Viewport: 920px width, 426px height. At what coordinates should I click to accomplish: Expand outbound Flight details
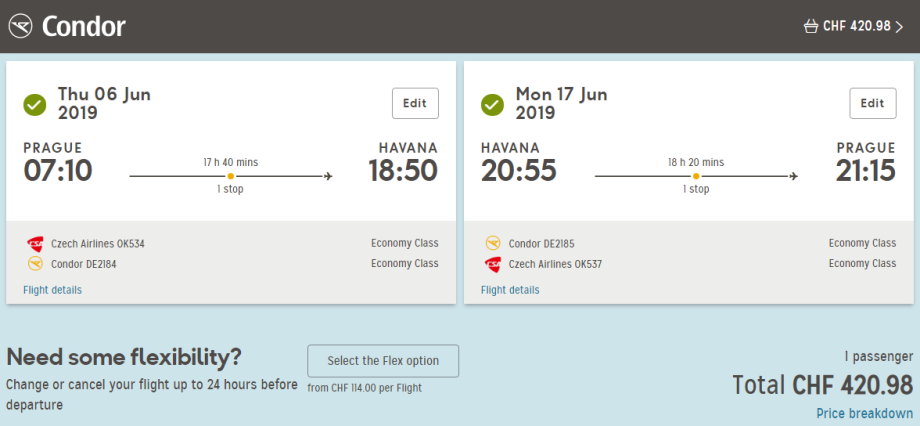[52, 290]
